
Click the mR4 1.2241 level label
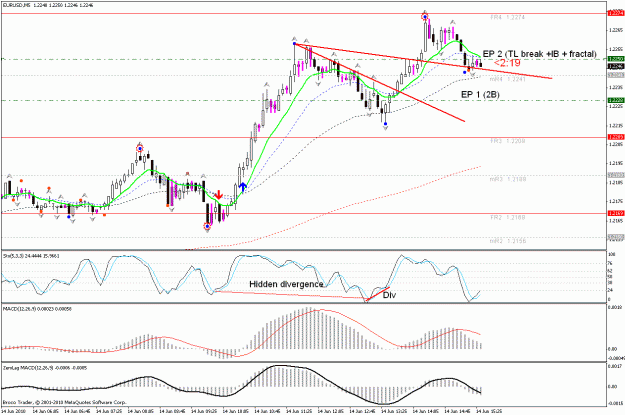[507, 79]
